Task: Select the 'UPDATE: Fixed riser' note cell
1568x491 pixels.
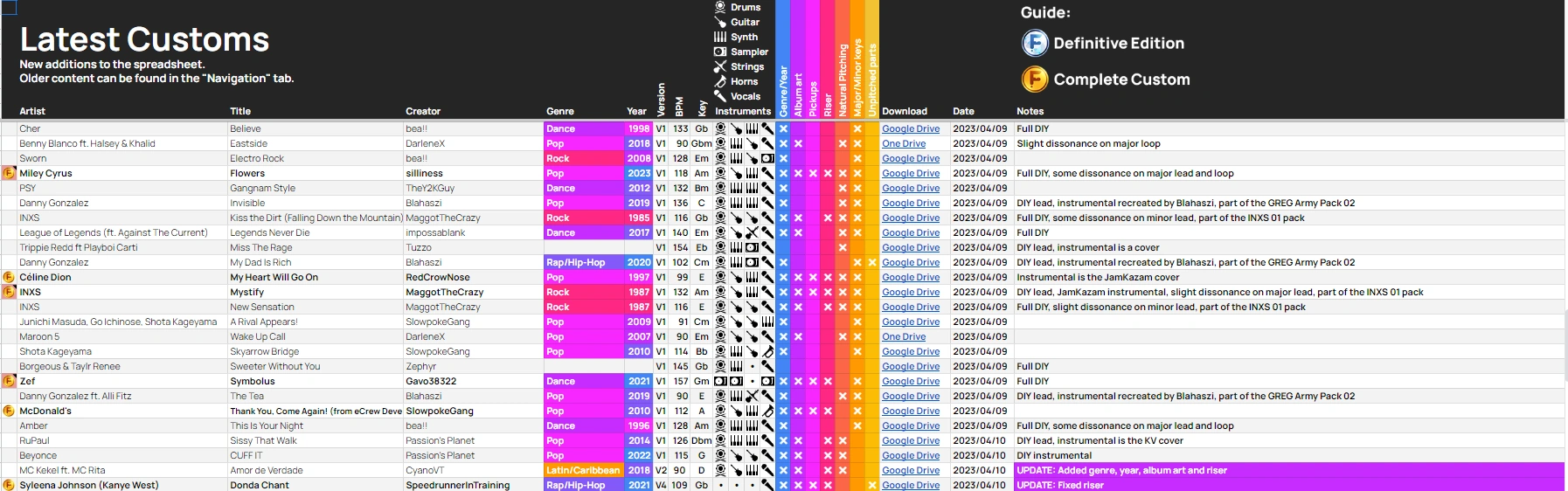Action: tap(1289, 485)
